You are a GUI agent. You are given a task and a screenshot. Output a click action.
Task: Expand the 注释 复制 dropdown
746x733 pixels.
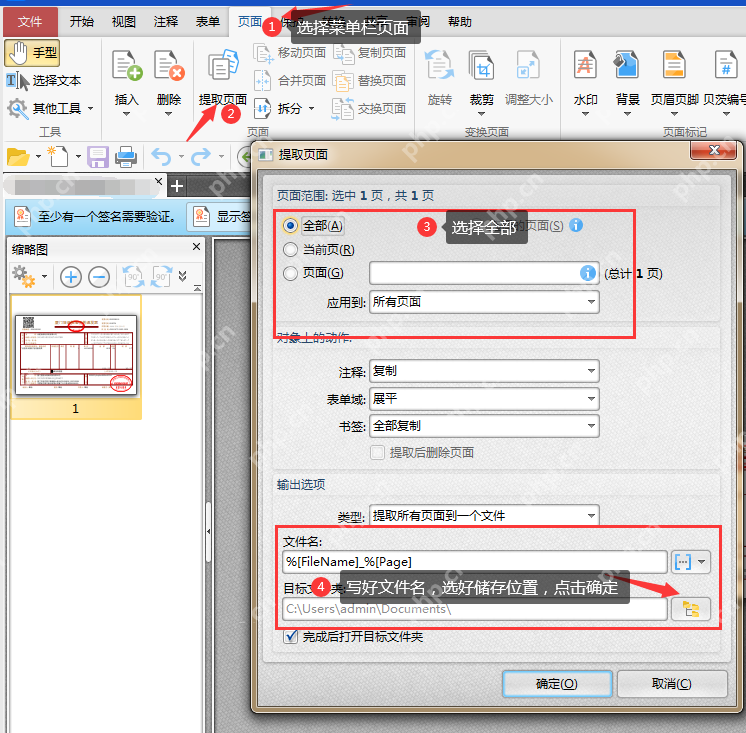[x=484, y=371]
